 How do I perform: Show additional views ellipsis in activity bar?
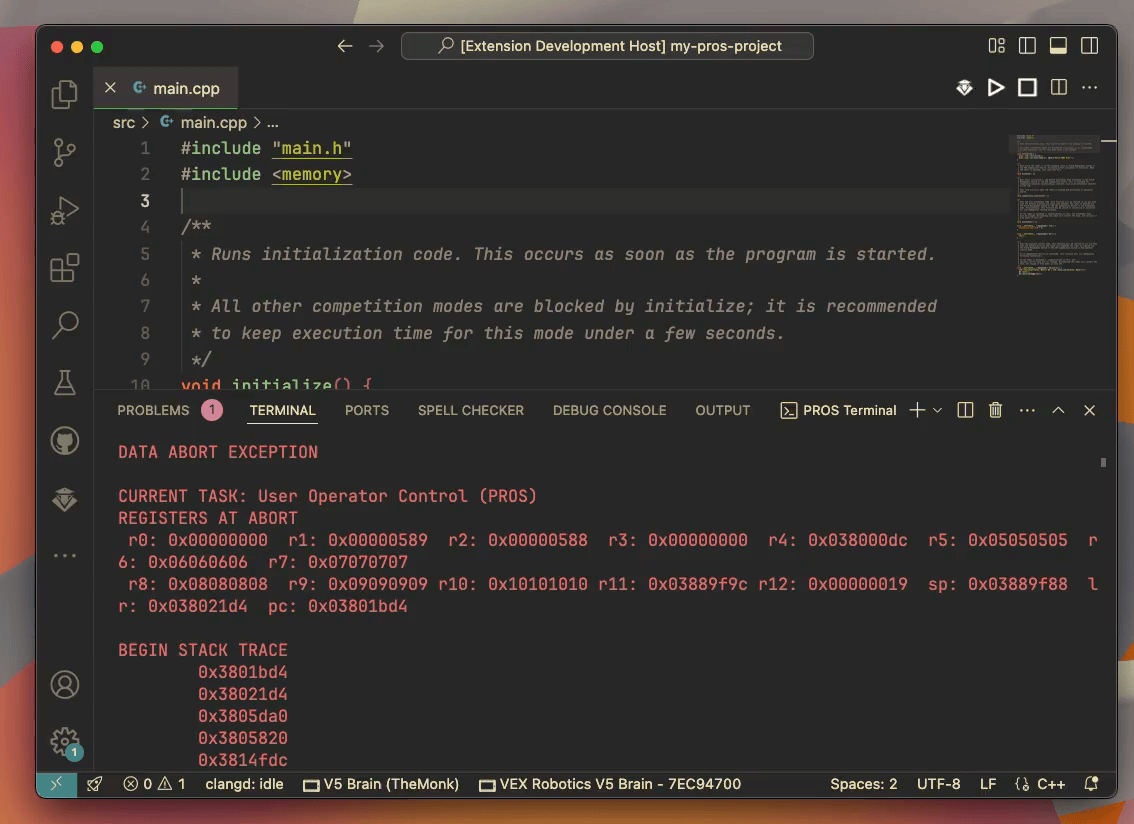(64, 556)
